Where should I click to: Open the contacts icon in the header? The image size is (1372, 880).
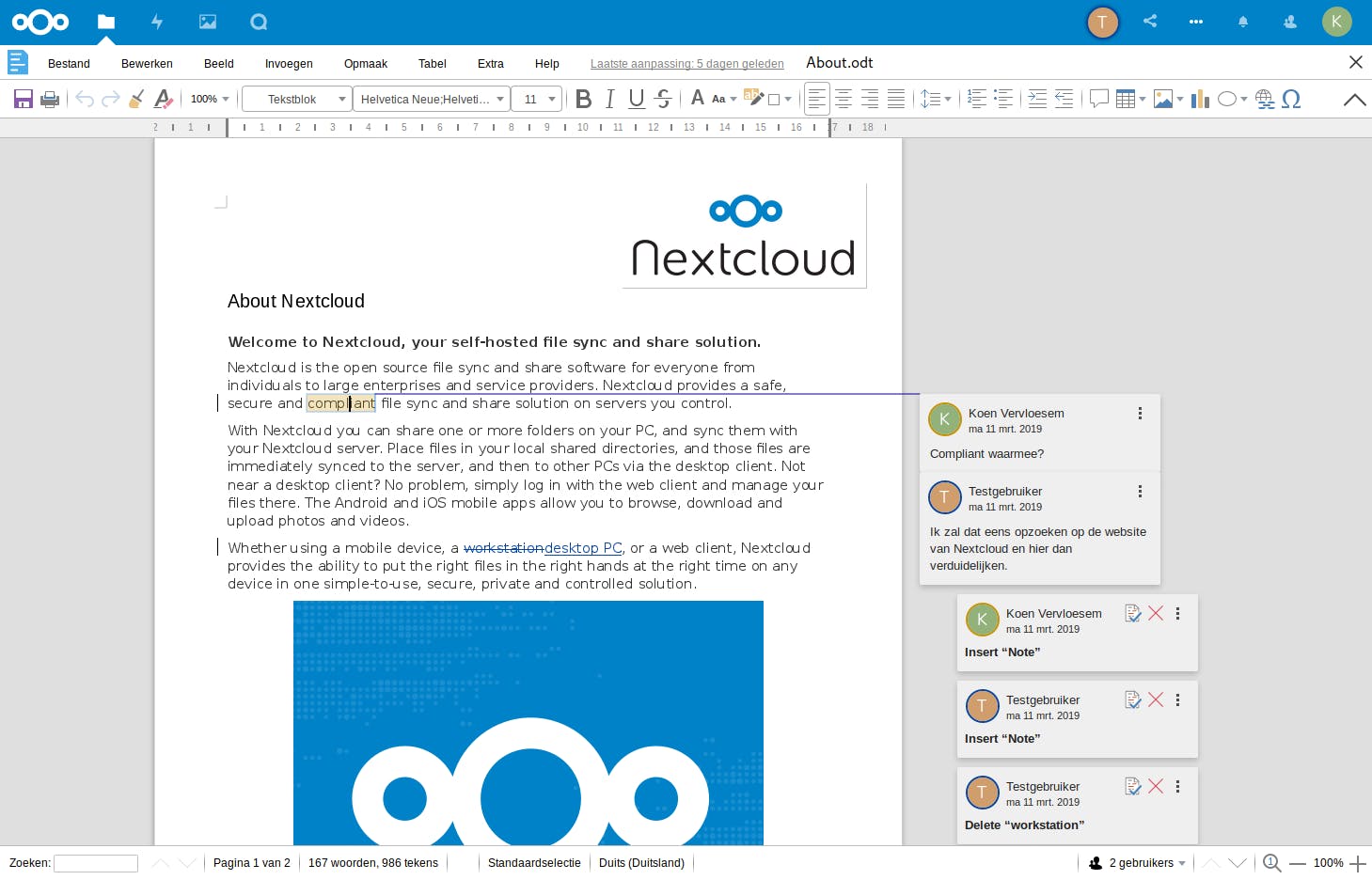pos(1290,22)
